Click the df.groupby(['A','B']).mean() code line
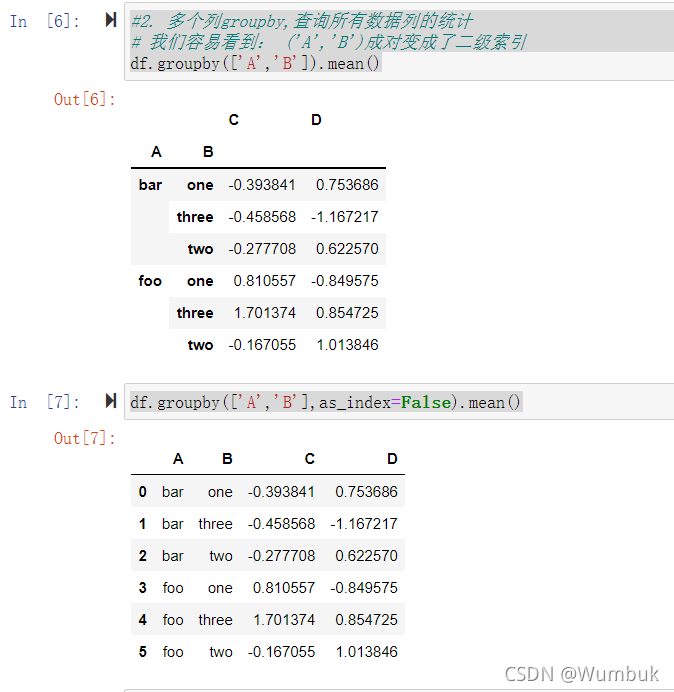This screenshot has height=692, width=674. click(x=255, y=64)
